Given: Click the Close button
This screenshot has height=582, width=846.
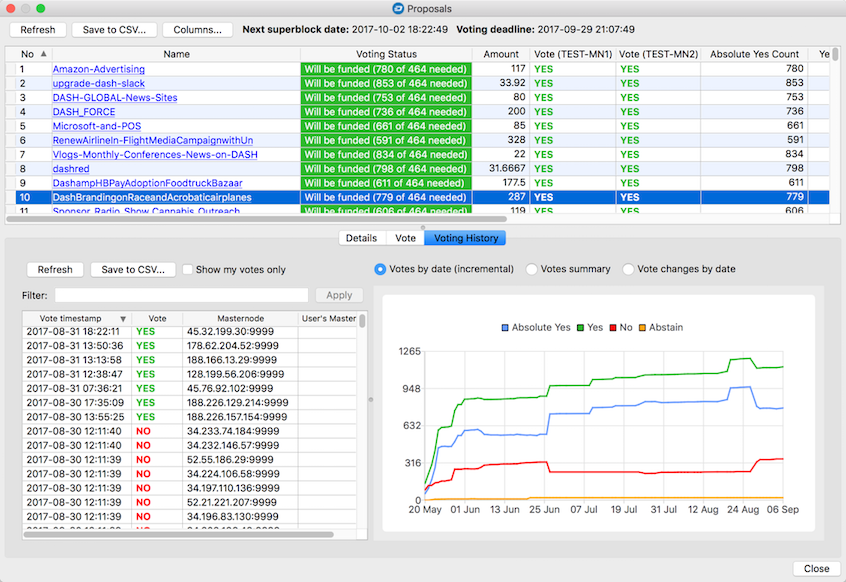Looking at the screenshot, I should [x=816, y=569].
